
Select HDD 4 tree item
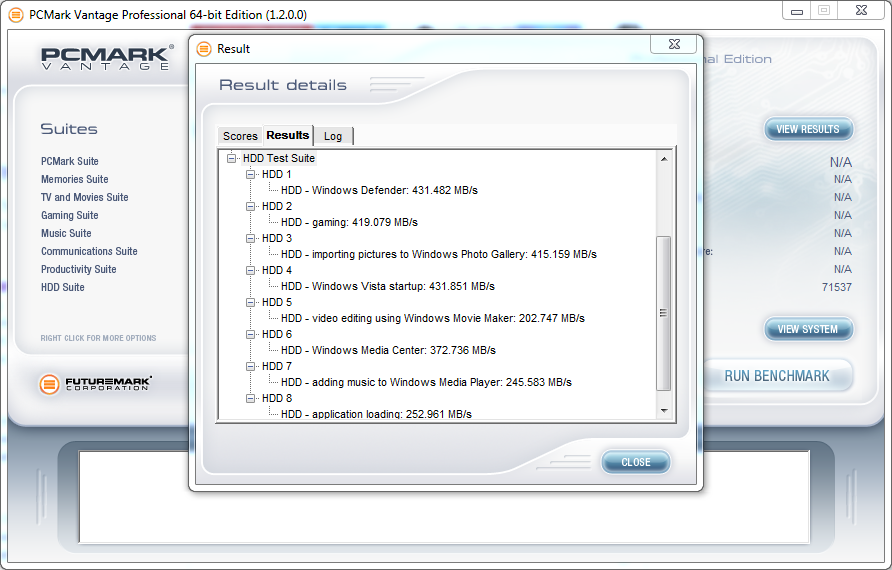(x=276, y=270)
